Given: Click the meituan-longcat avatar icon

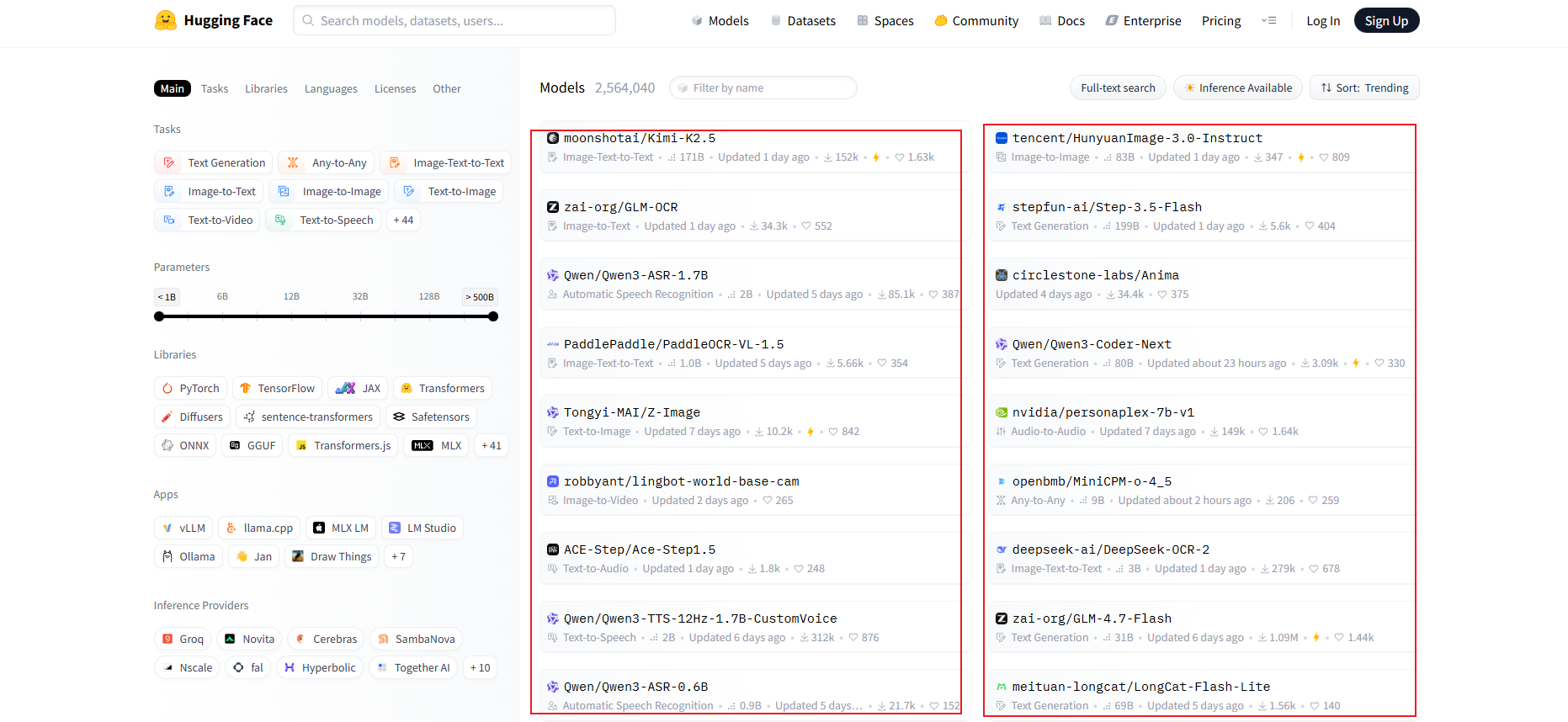Looking at the screenshot, I should 1002,687.
